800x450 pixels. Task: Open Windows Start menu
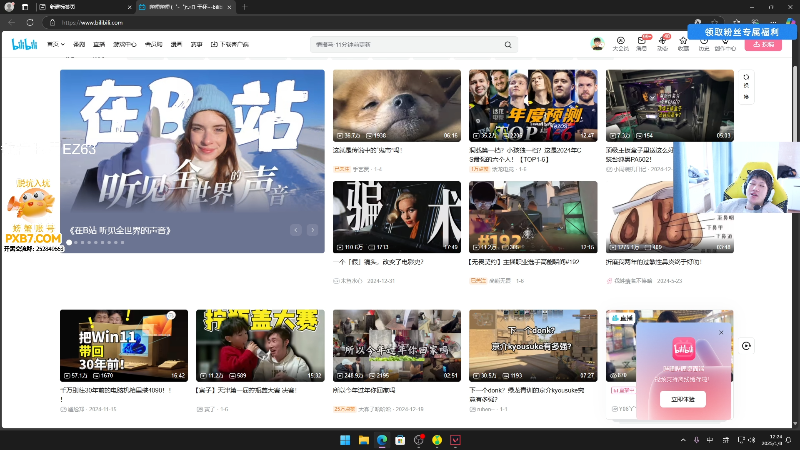pos(345,440)
